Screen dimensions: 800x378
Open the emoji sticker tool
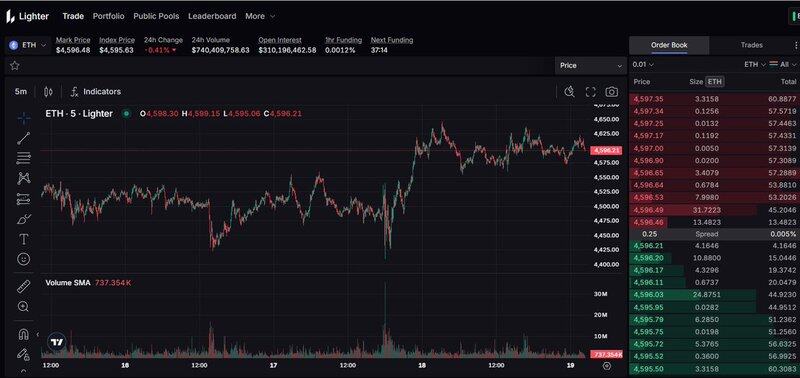23,259
